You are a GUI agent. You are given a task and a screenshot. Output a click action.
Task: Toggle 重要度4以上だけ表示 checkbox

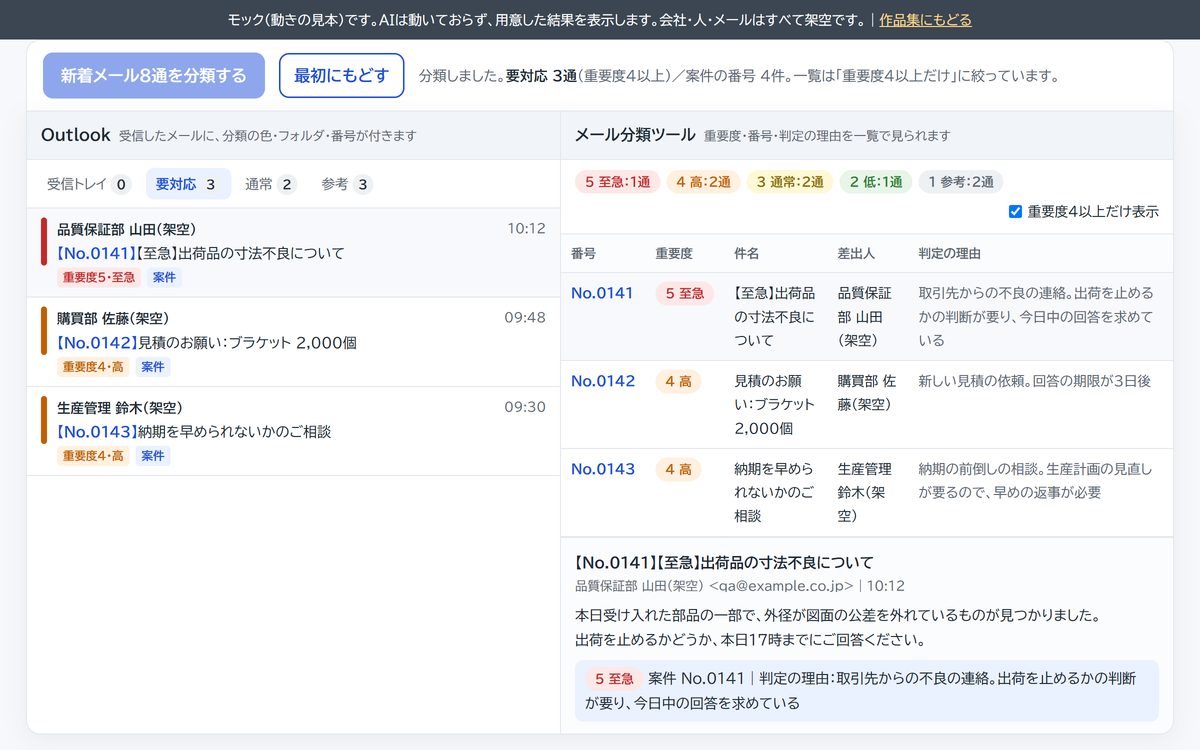(1016, 212)
